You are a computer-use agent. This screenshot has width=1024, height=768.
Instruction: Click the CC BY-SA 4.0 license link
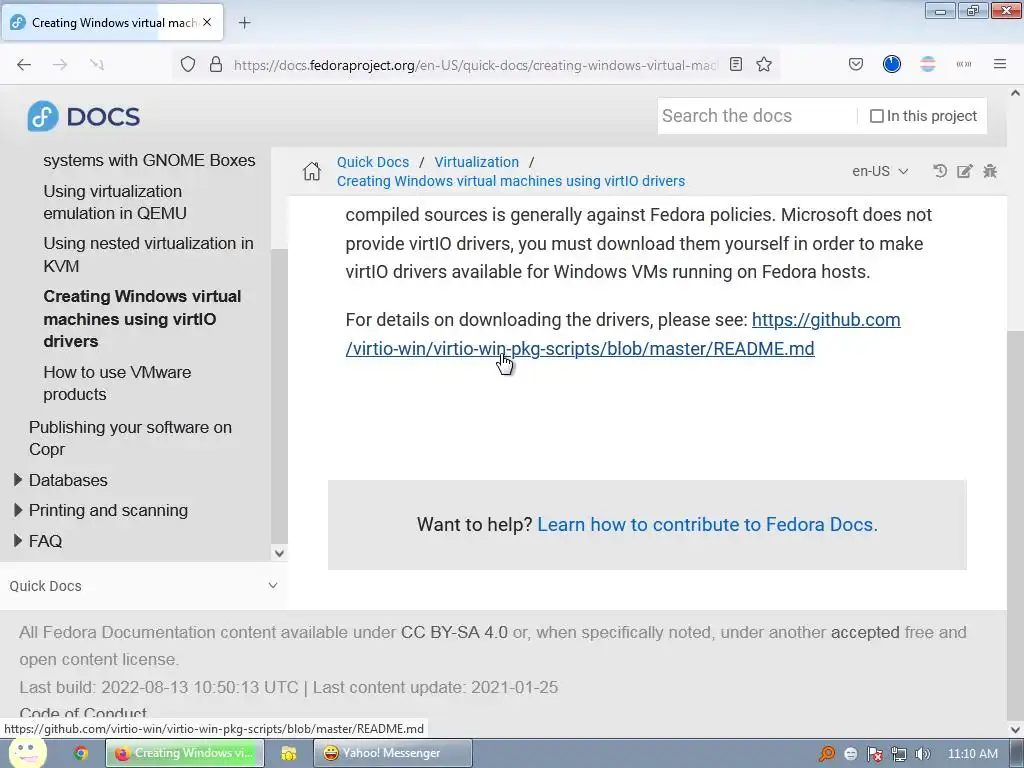pyautogui.click(x=454, y=632)
